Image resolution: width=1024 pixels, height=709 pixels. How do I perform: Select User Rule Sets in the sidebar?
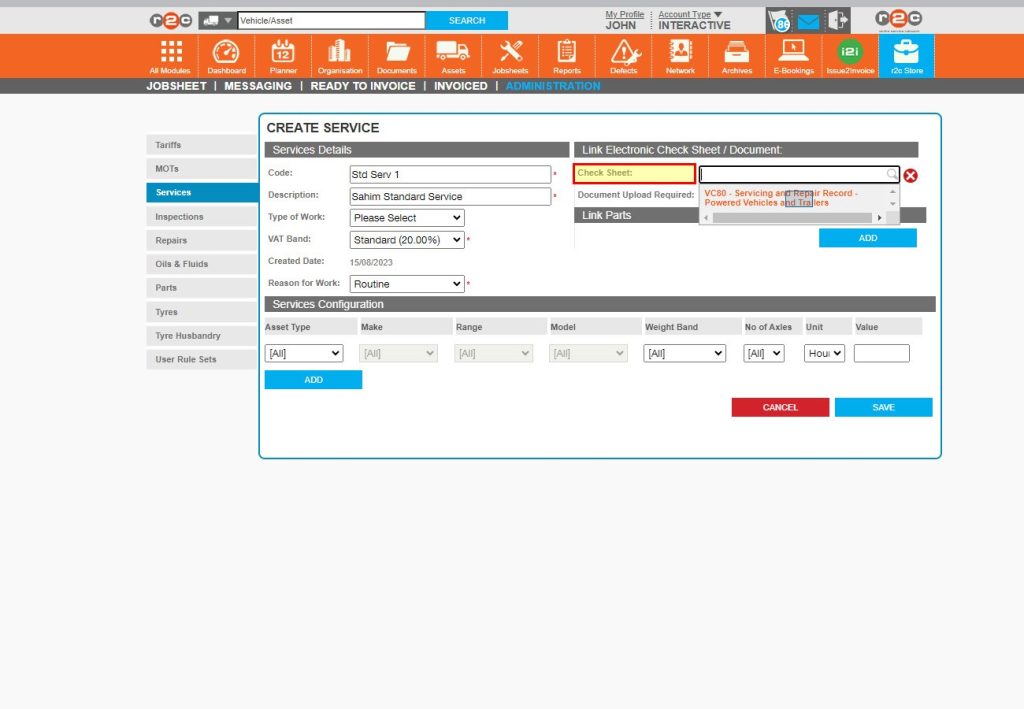coord(202,359)
